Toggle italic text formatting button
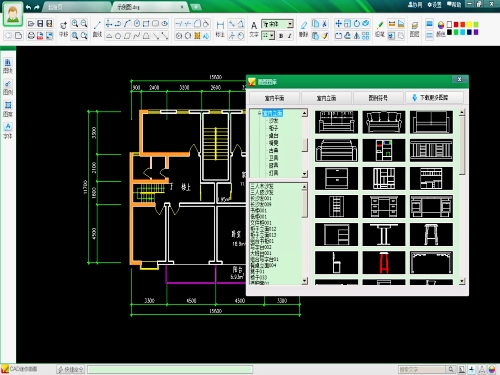Viewport: 500px width, 375px height. click(290, 36)
